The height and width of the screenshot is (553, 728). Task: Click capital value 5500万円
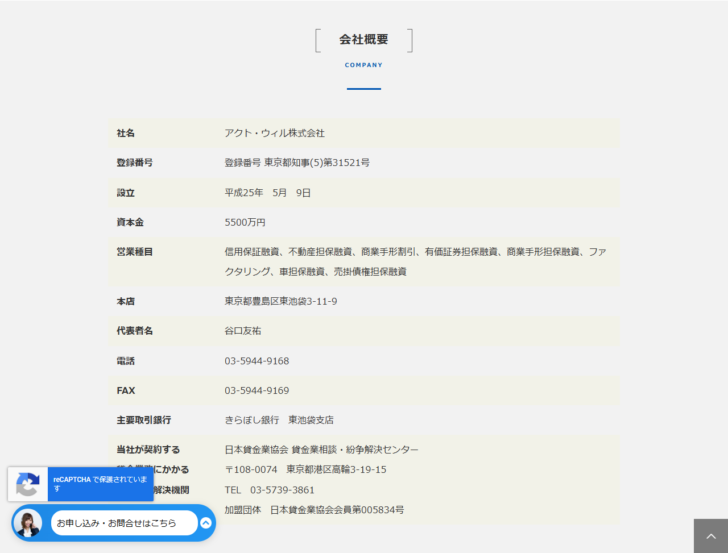coord(245,222)
